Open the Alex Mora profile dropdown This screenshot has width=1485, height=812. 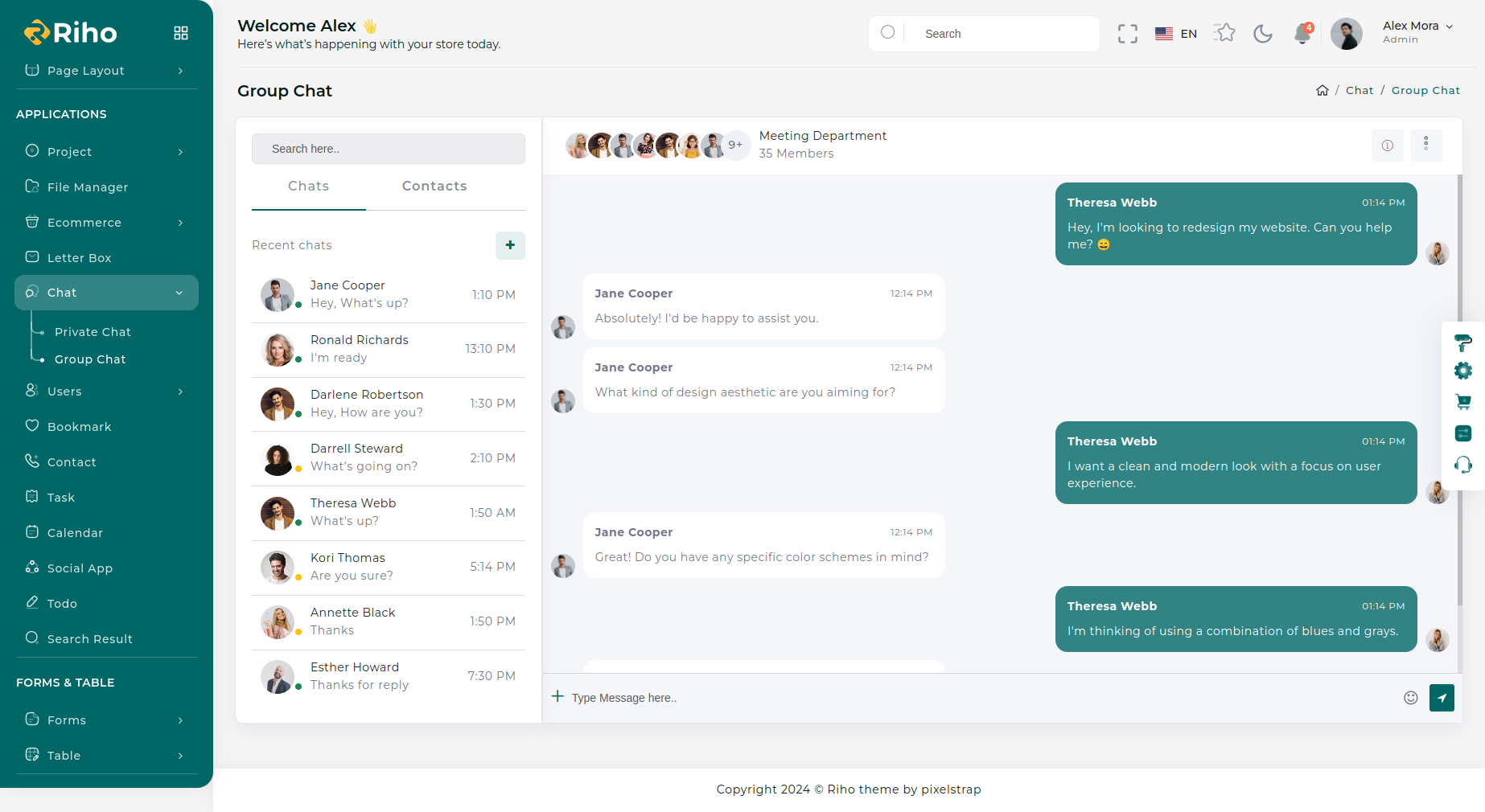point(1417,33)
